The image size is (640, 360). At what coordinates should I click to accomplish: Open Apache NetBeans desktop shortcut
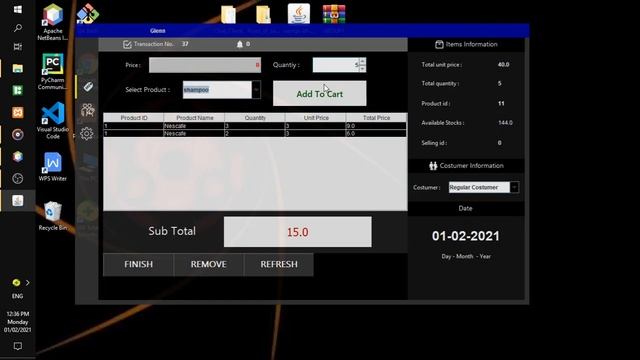53,22
